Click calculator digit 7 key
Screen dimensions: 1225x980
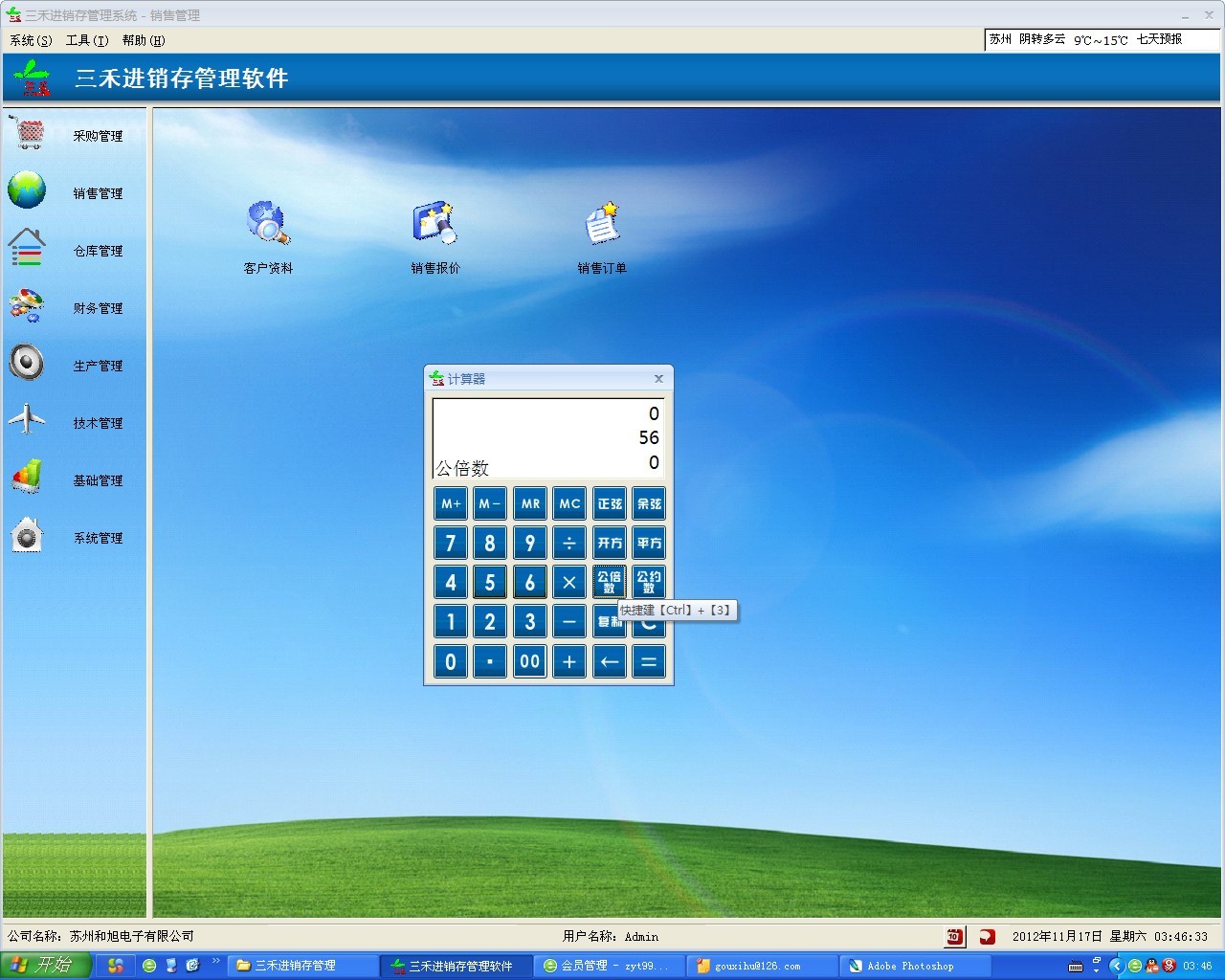451,543
